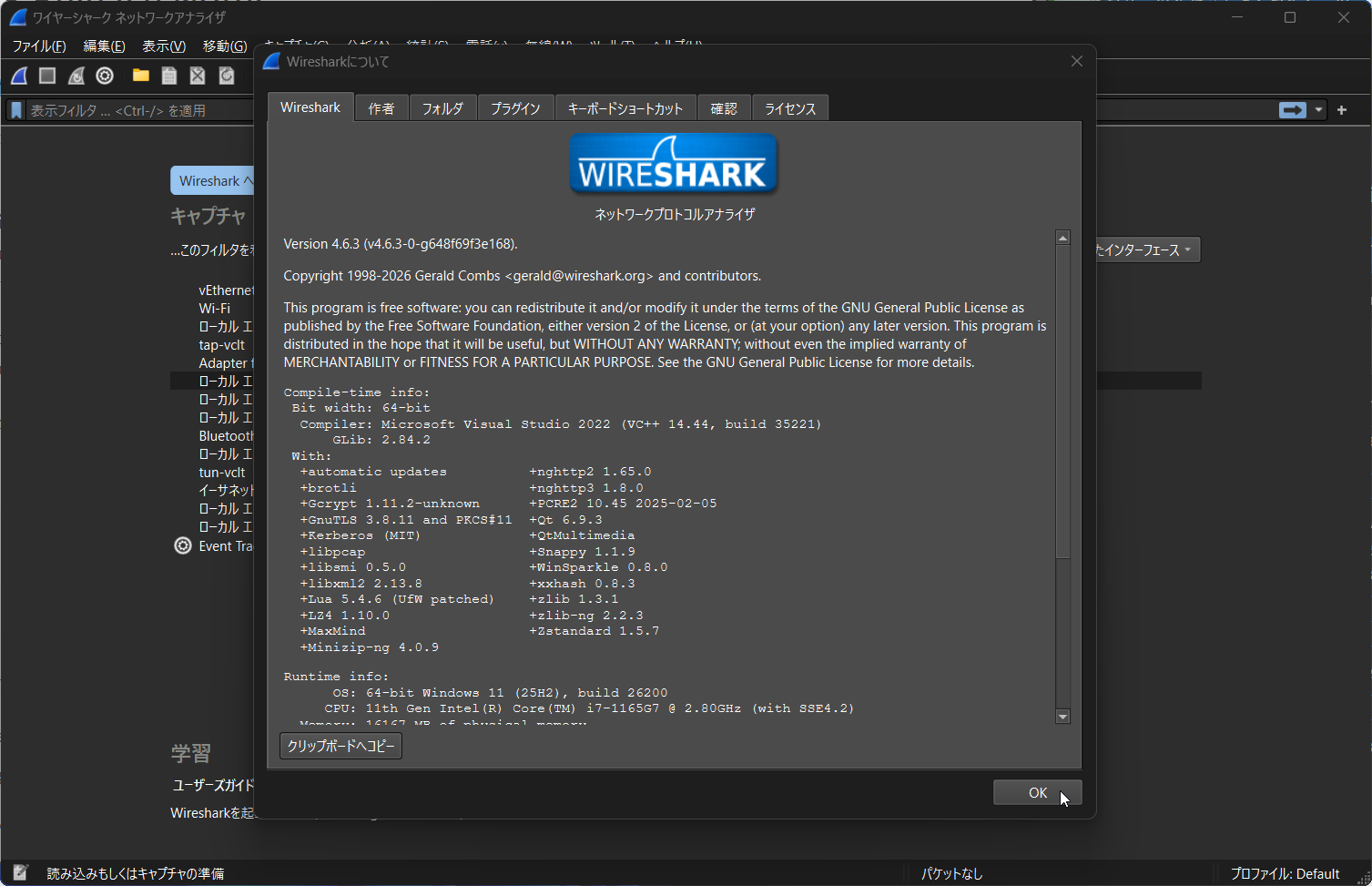The height and width of the screenshot is (886, 1372).
Task: Add a filter button with the plus icon
Action: click(1341, 110)
